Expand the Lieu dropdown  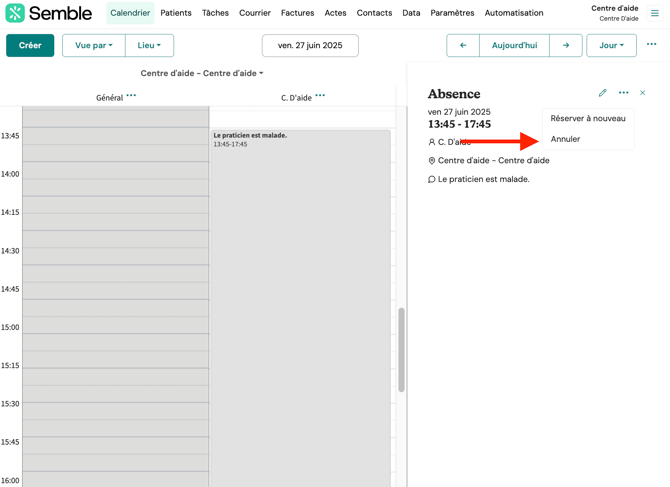pos(149,45)
